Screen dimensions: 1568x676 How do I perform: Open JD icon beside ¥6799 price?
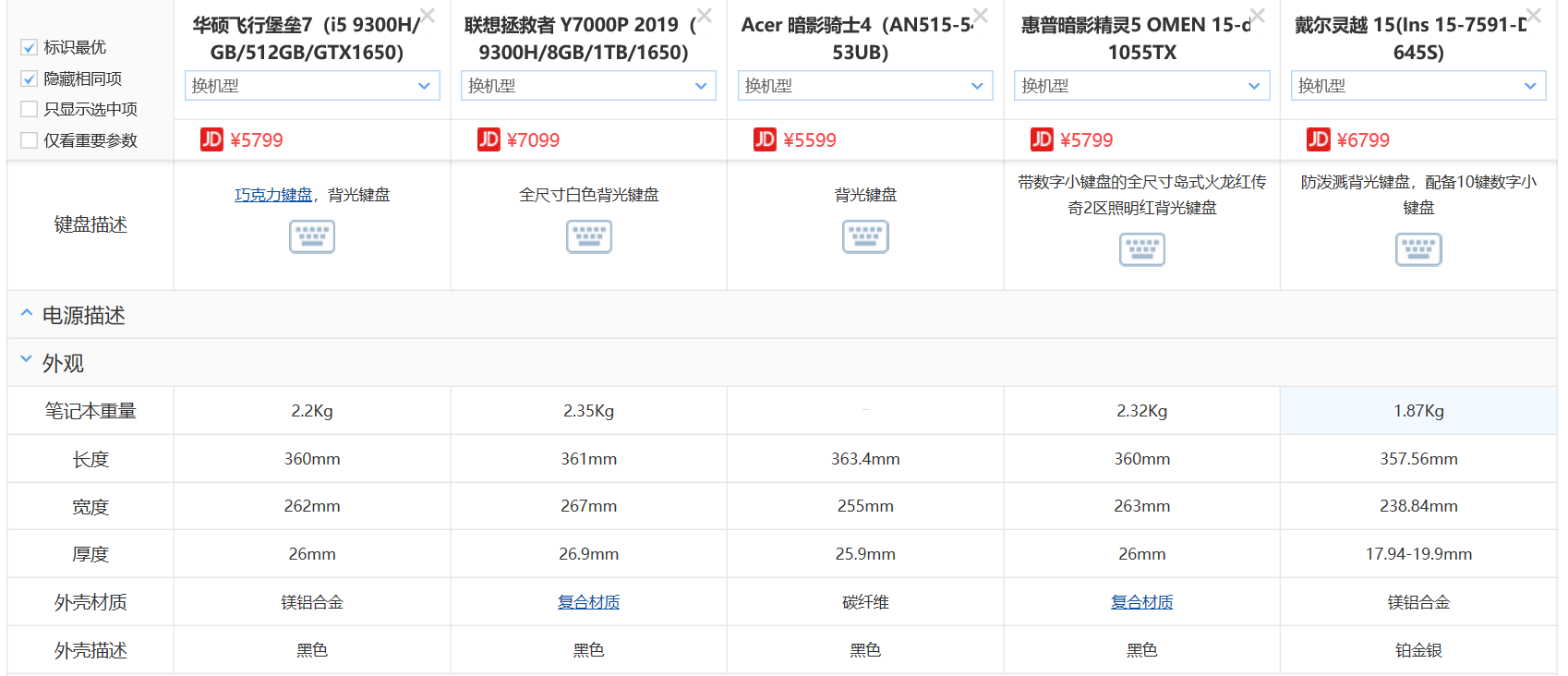click(1318, 139)
